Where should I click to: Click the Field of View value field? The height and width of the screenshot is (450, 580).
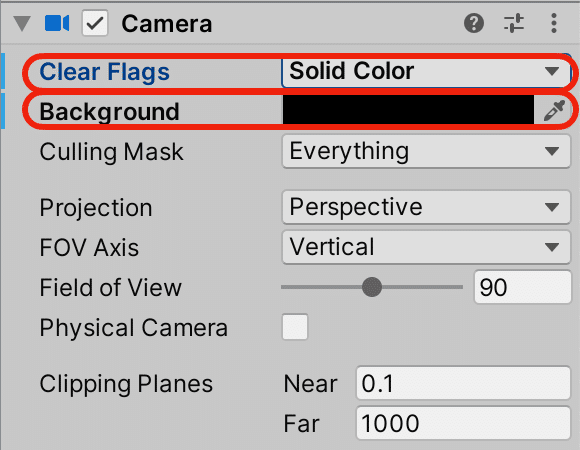[x=523, y=287]
